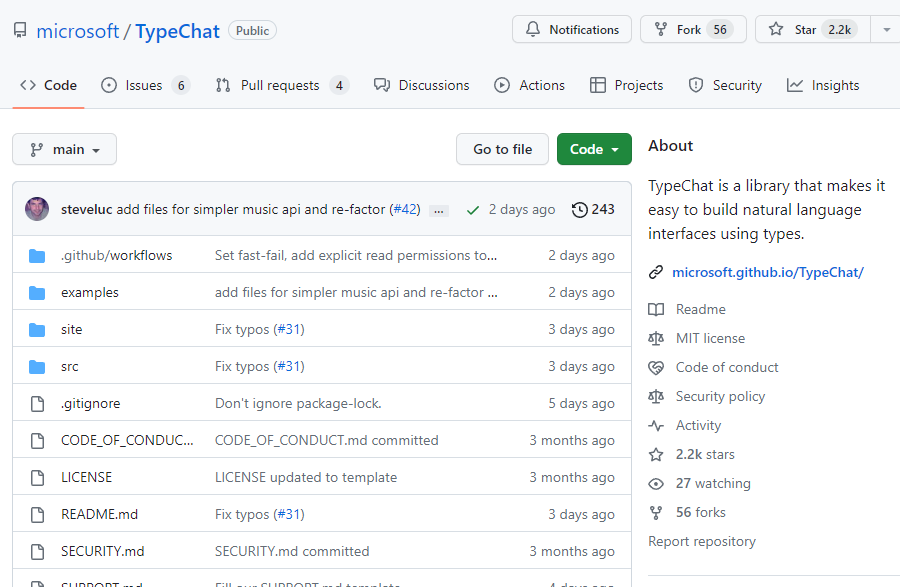900x587 pixels.
Task: Open the Insights tab
Action: [823, 85]
